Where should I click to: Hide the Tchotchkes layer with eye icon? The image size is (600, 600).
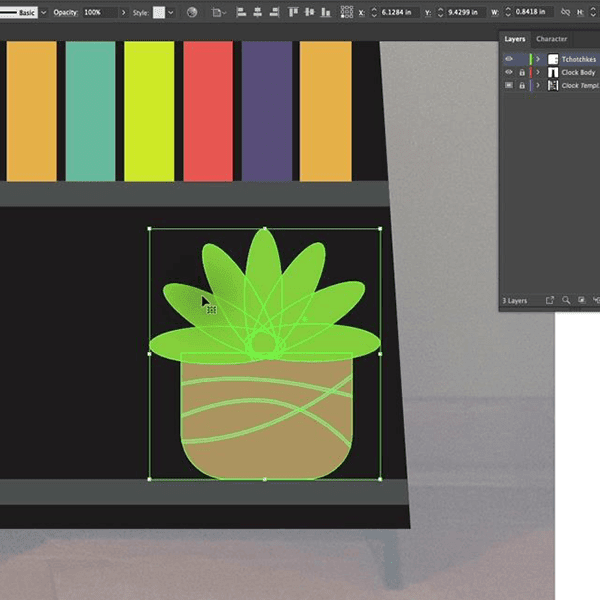click(x=509, y=59)
